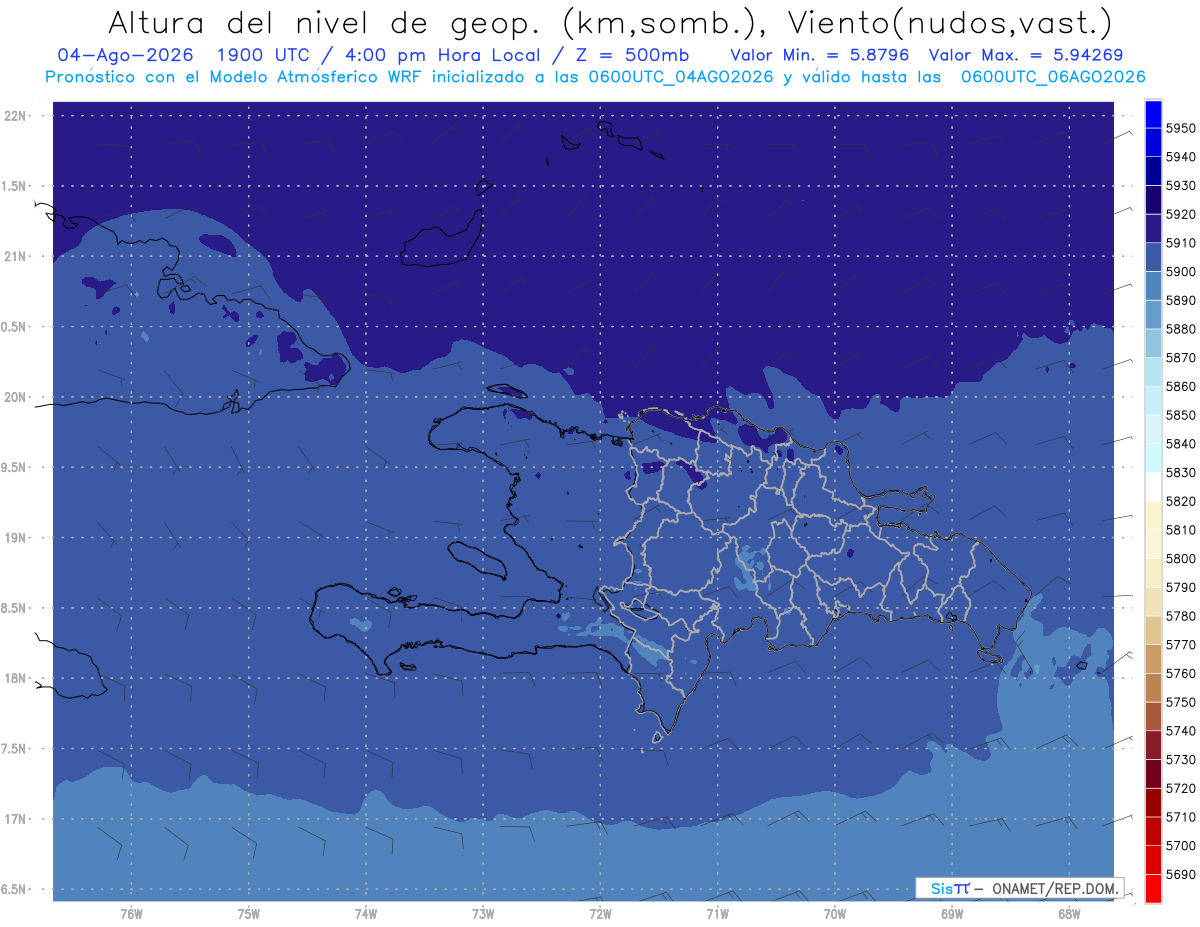
Task: Click 'Valor Min. = 5.8796' text
Action: 821,55
